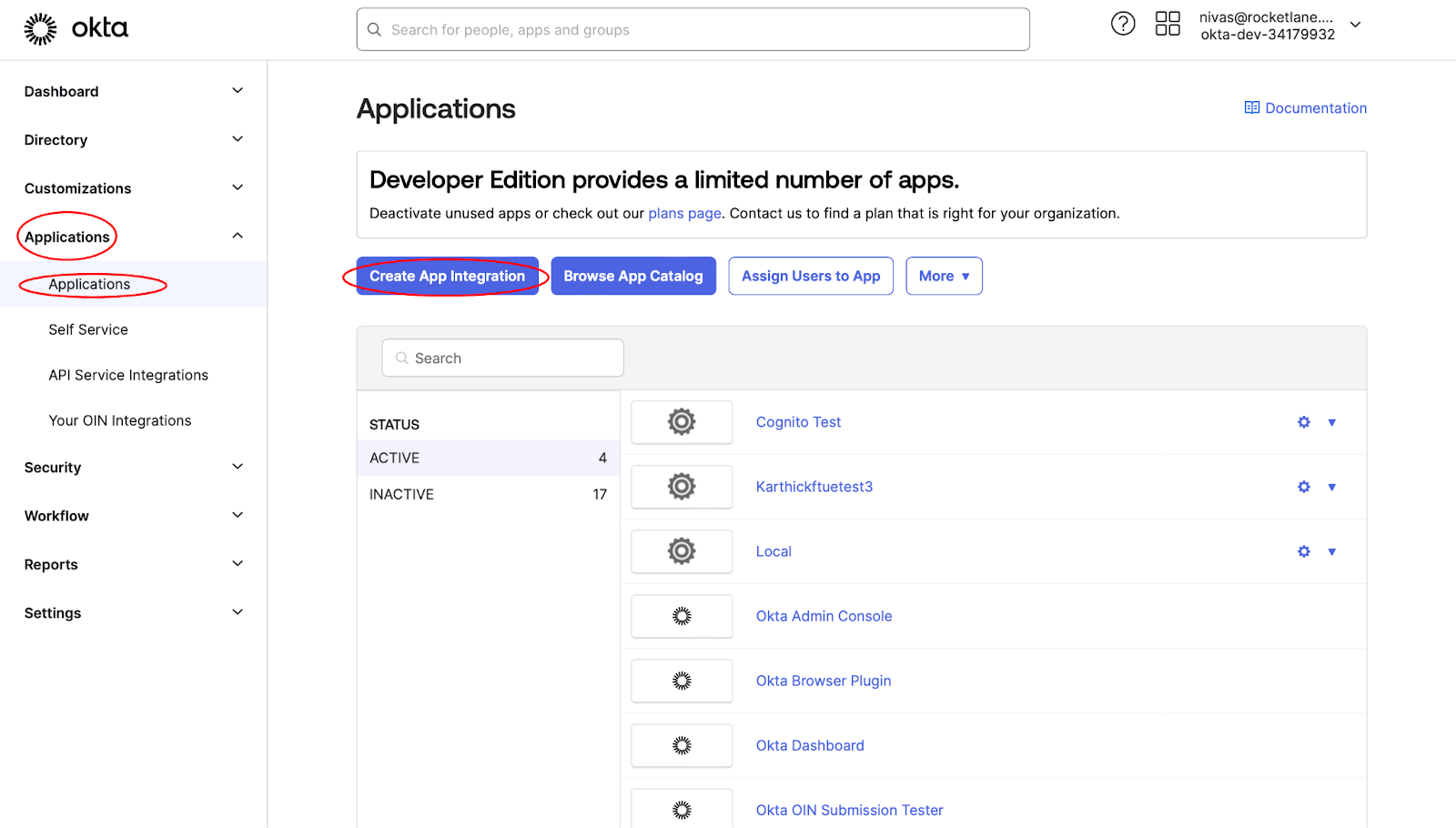
Task: Click Assign Users to App button
Action: point(811,276)
